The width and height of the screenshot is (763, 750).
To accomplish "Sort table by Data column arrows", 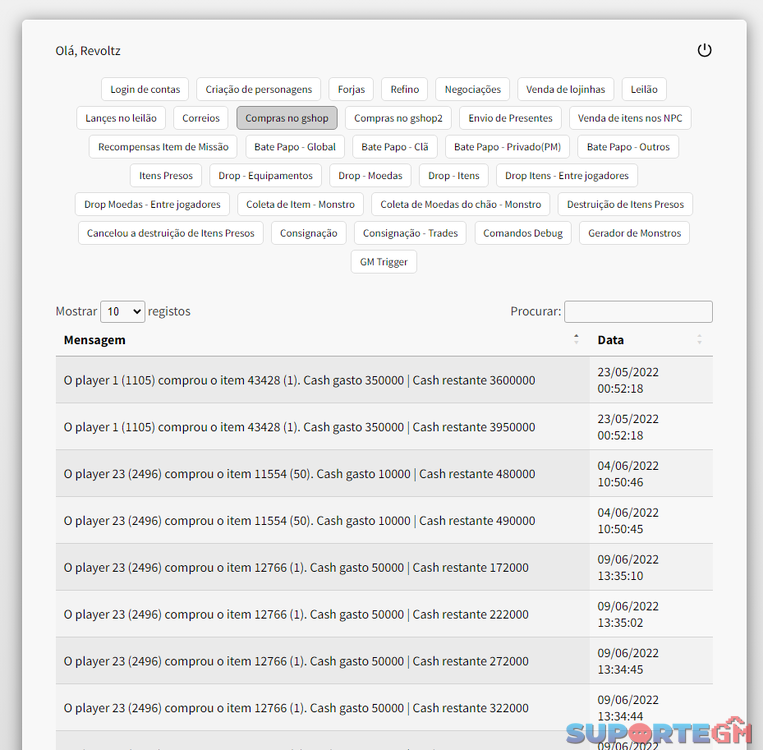I will 699,340.
